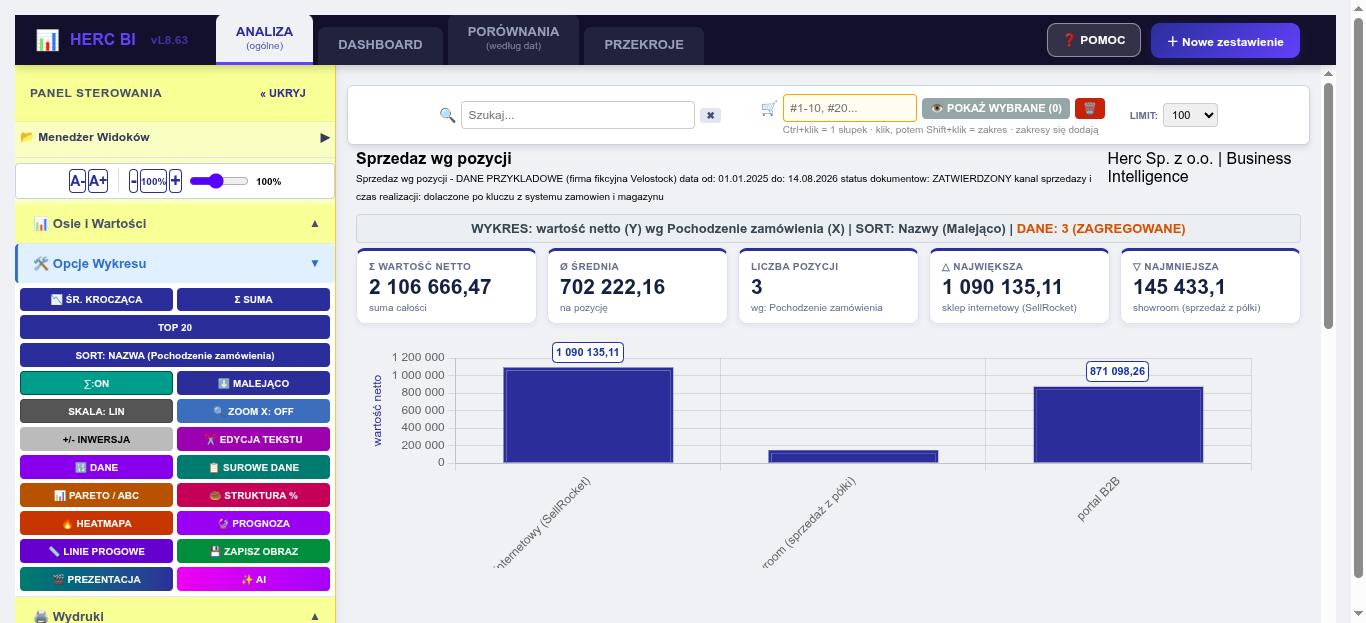Viewport: 1366px width, 623px height.
Task: Clear search with the X icon button
Action: (710, 115)
